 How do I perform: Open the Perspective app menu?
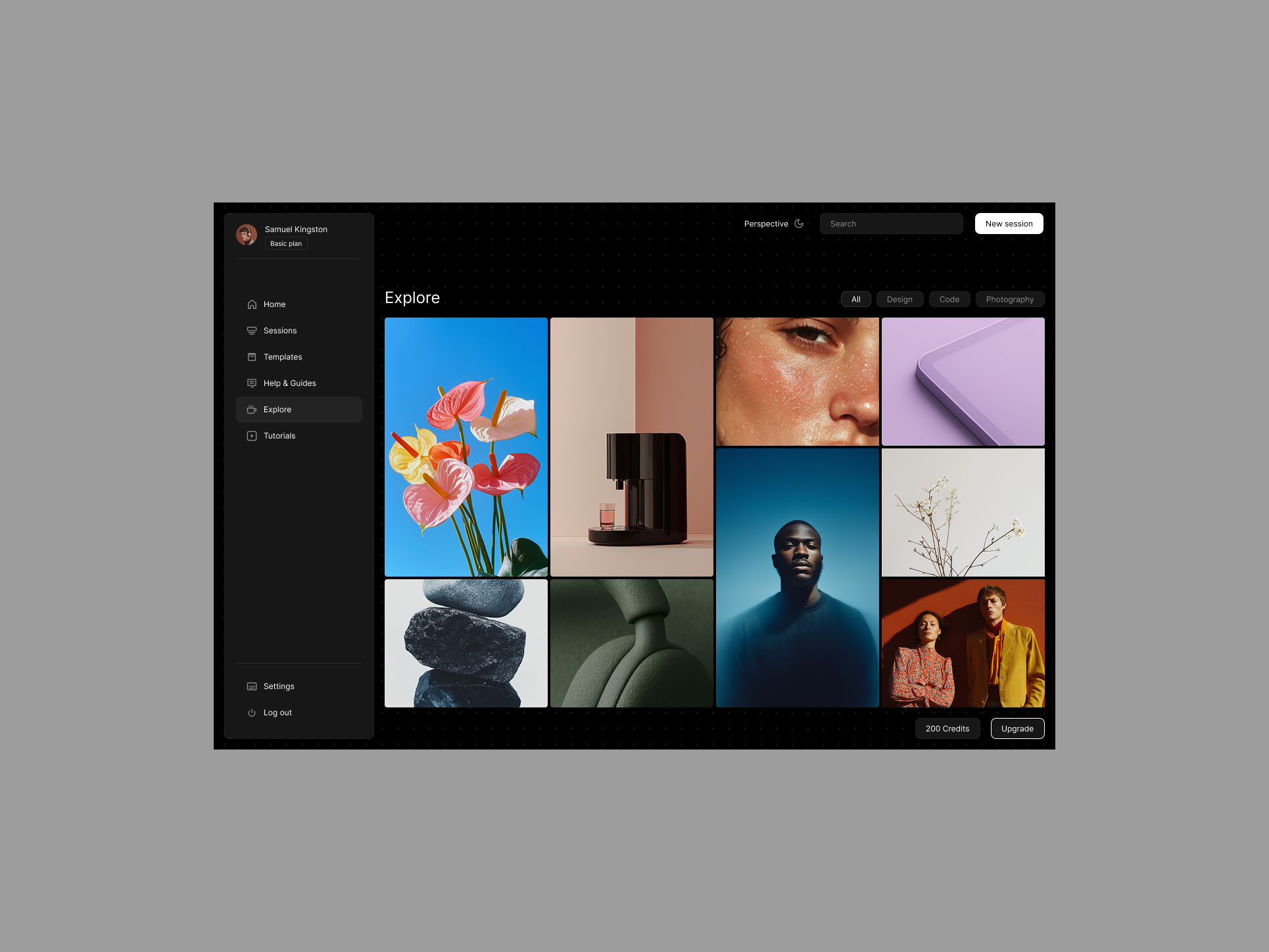point(766,224)
